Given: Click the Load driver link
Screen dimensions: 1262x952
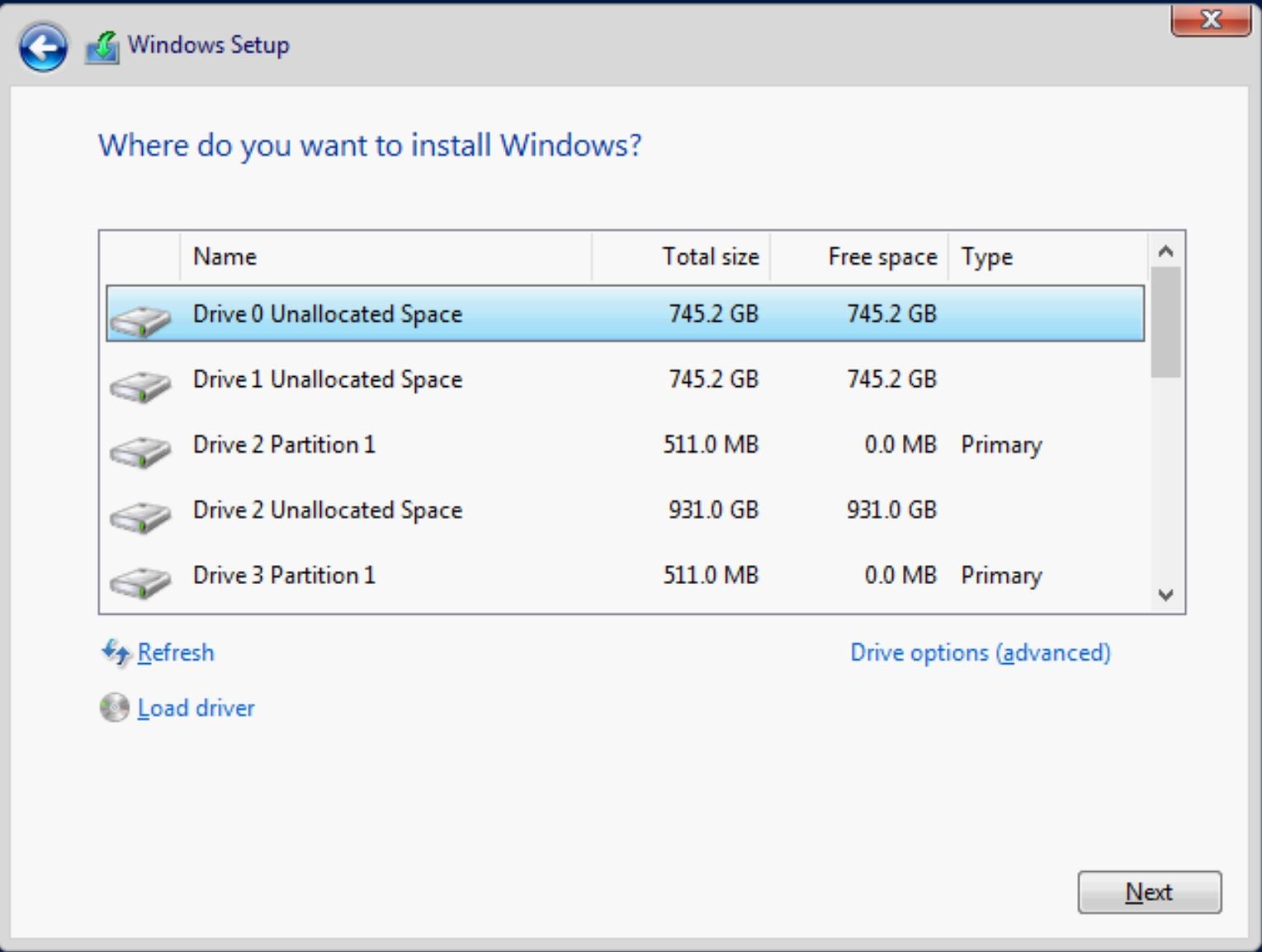Looking at the screenshot, I should coord(196,708).
